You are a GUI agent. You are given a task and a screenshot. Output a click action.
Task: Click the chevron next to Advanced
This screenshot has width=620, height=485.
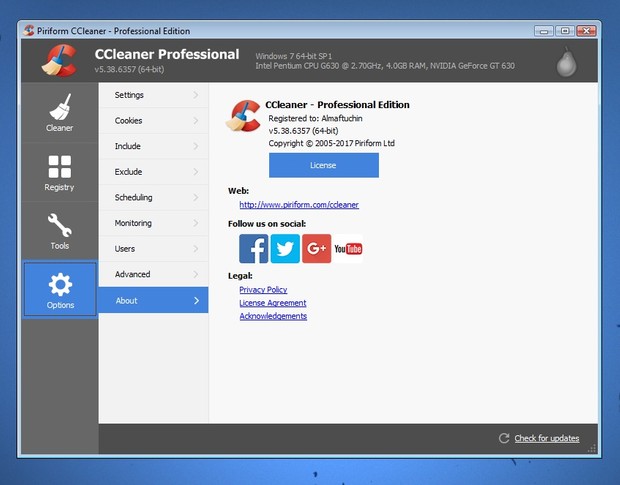point(196,274)
